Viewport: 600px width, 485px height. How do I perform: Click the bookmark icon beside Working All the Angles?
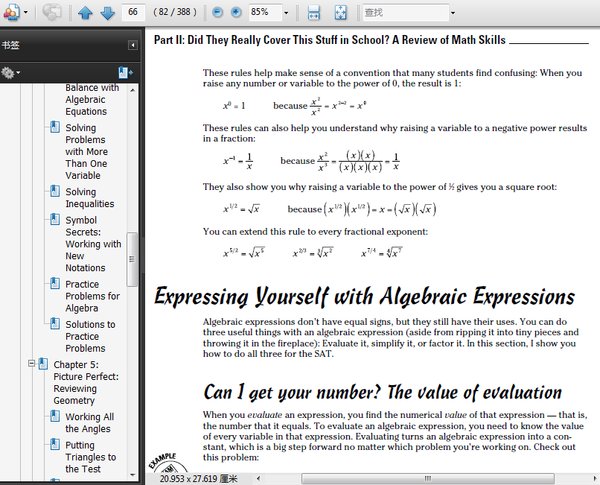pyautogui.click(x=55, y=416)
